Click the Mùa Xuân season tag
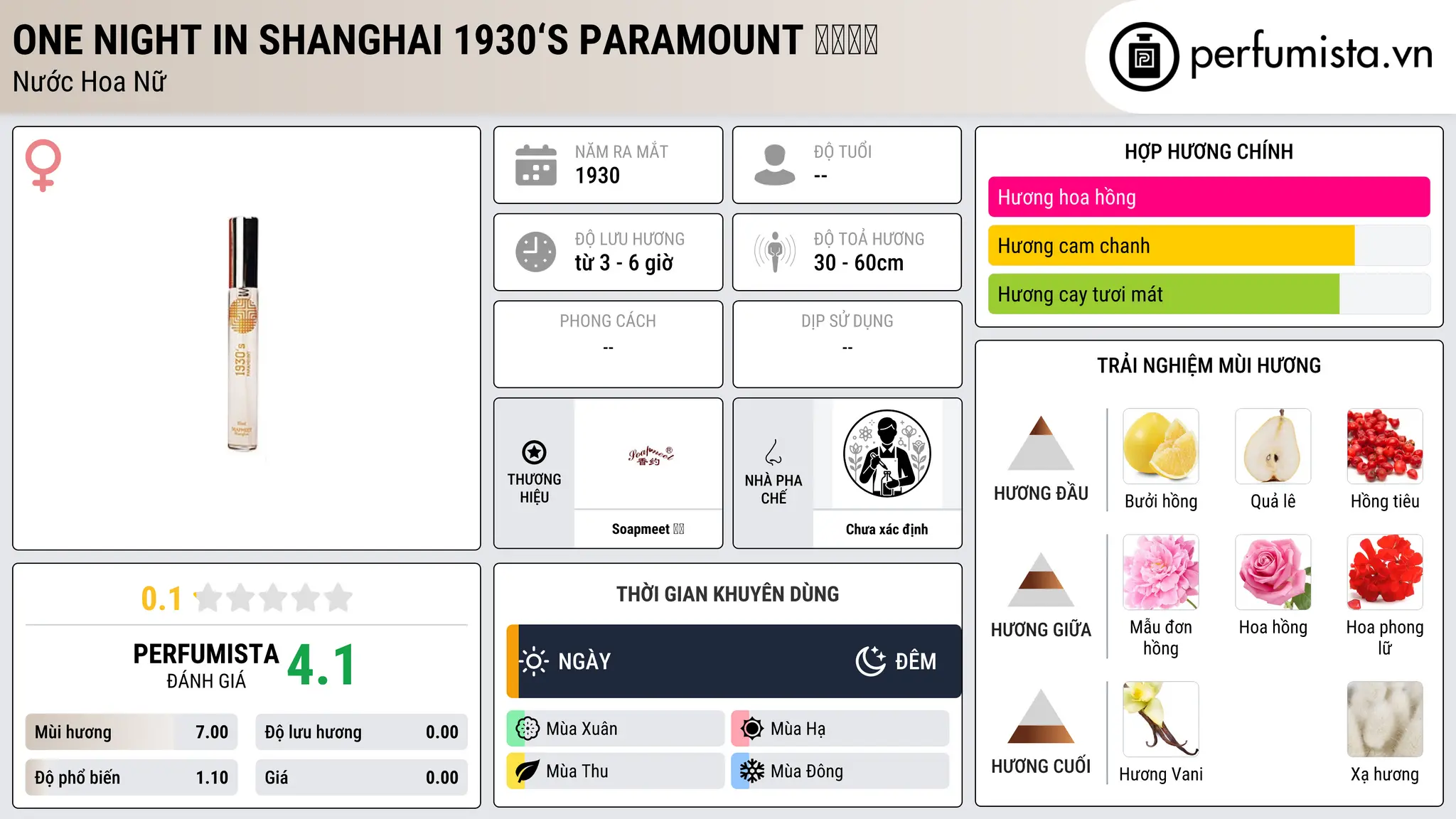 tap(616, 729)
